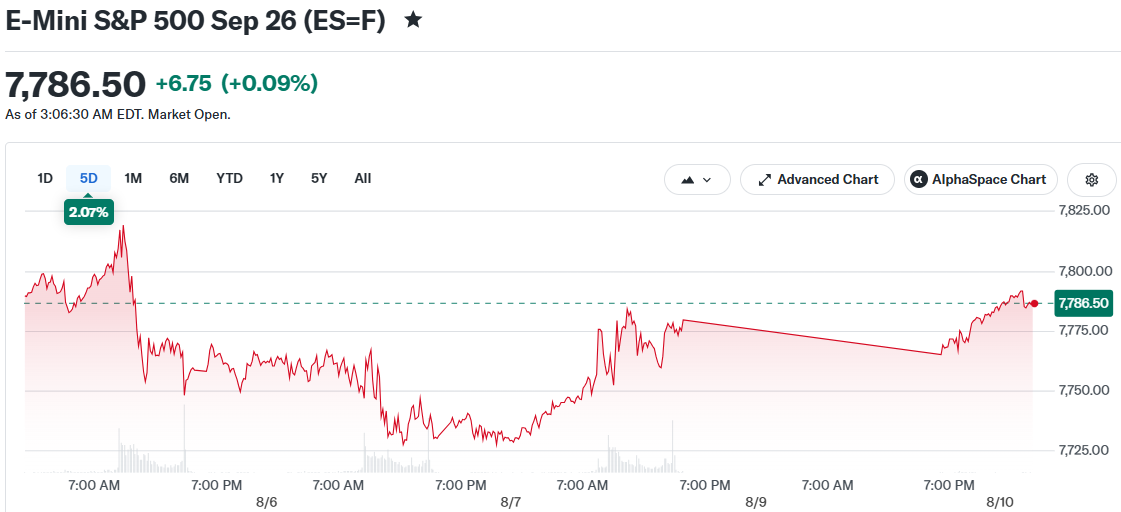Click the 7,825.00 axis label

tap(1083, 211)
